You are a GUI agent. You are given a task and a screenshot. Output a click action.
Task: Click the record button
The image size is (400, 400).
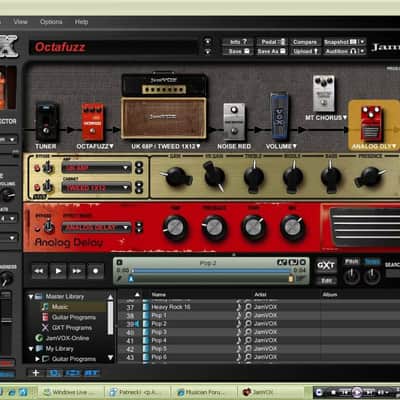click(95, 271)
